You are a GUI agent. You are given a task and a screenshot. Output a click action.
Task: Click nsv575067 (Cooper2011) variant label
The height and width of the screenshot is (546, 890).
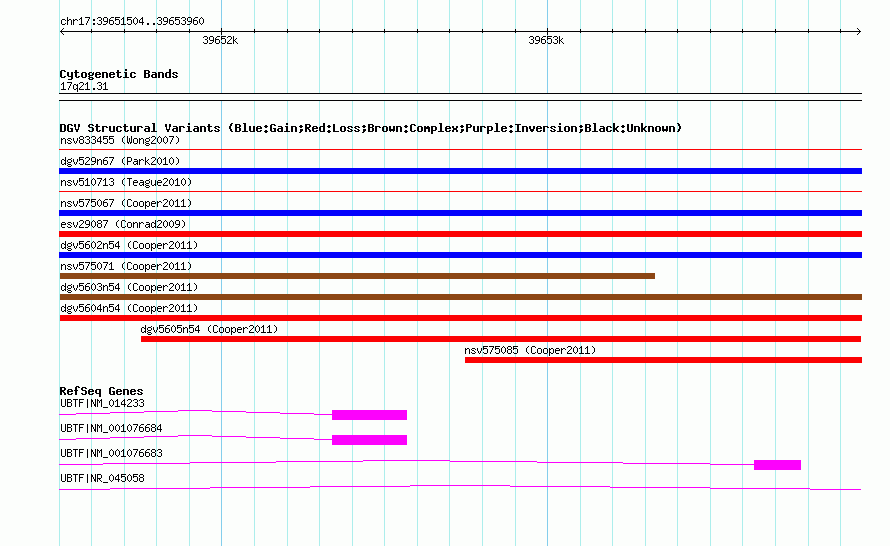click(126, 203)
